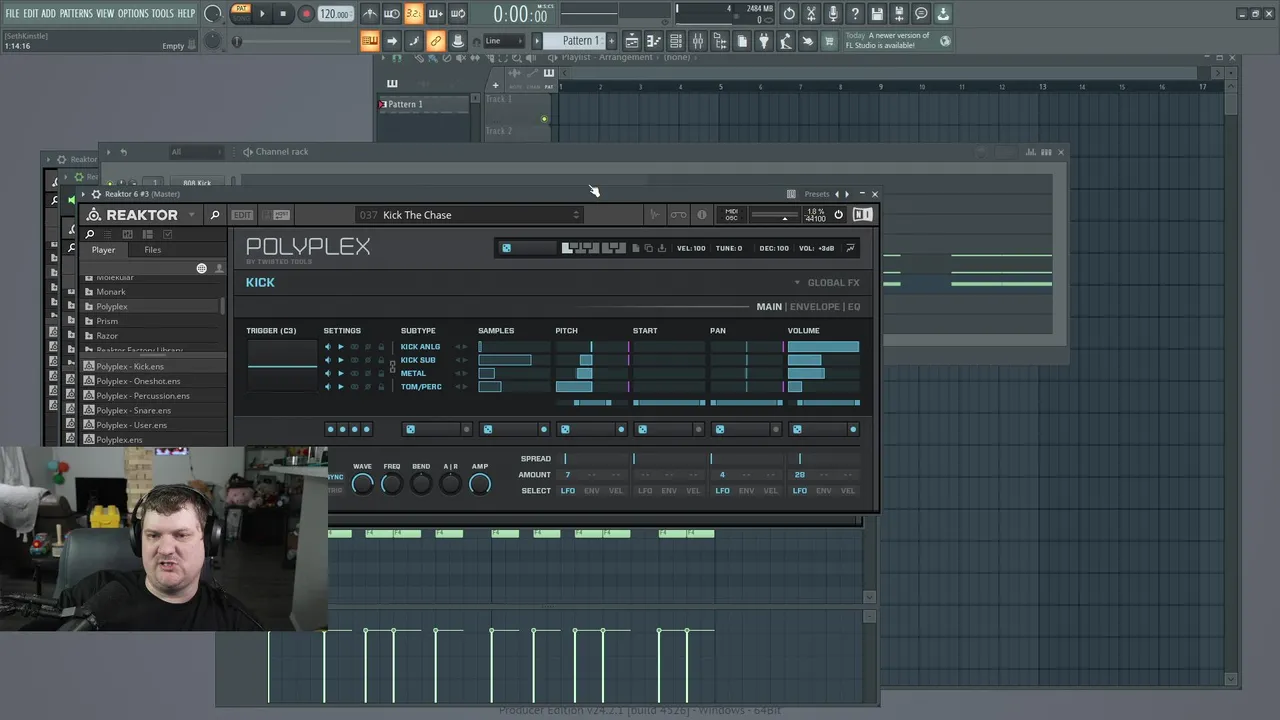Open preset list 037 Kick The Chase
The height and width of the screenshot is (720, 1280).
click(469, 215)
